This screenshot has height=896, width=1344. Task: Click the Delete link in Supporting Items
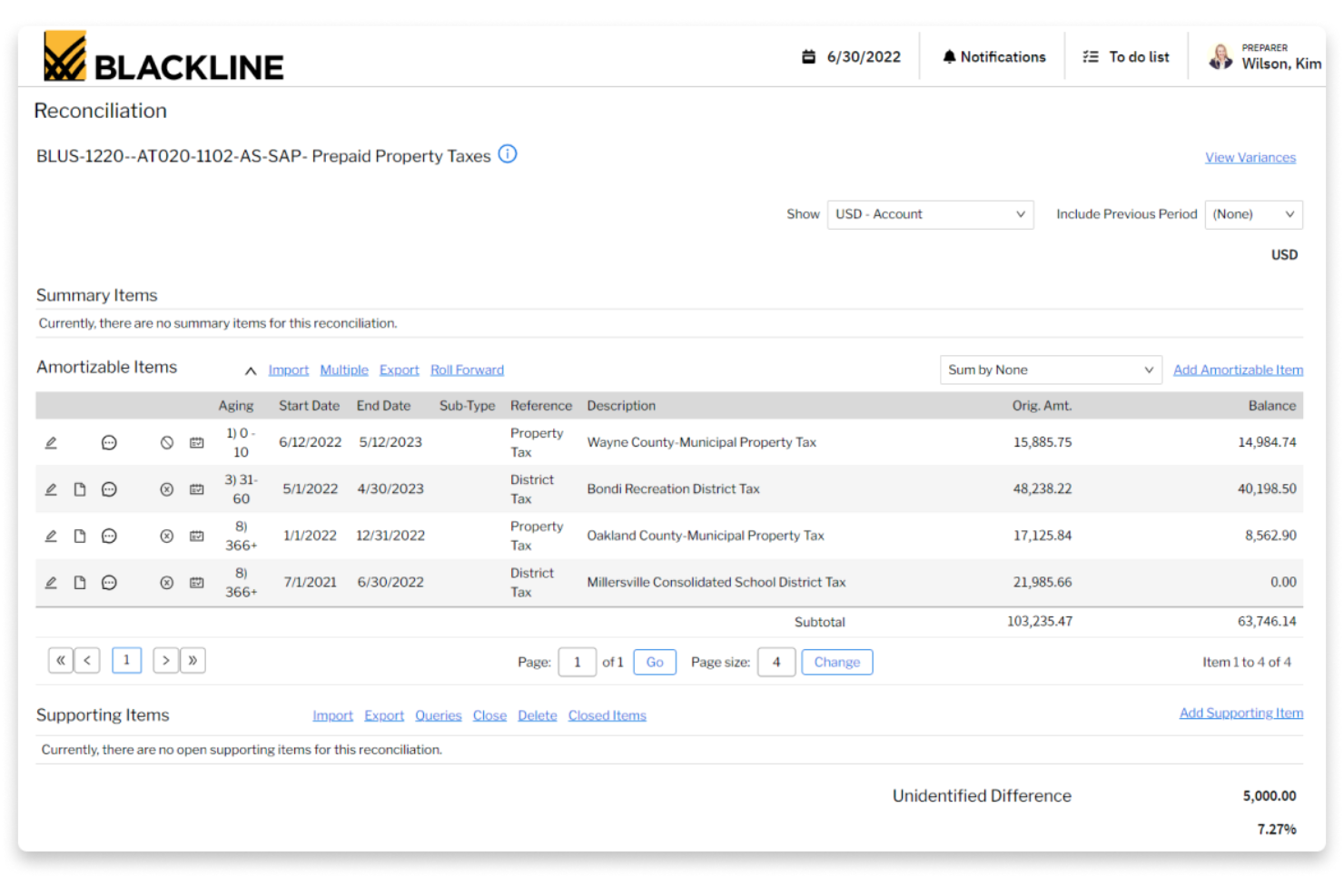pos(538,715)
